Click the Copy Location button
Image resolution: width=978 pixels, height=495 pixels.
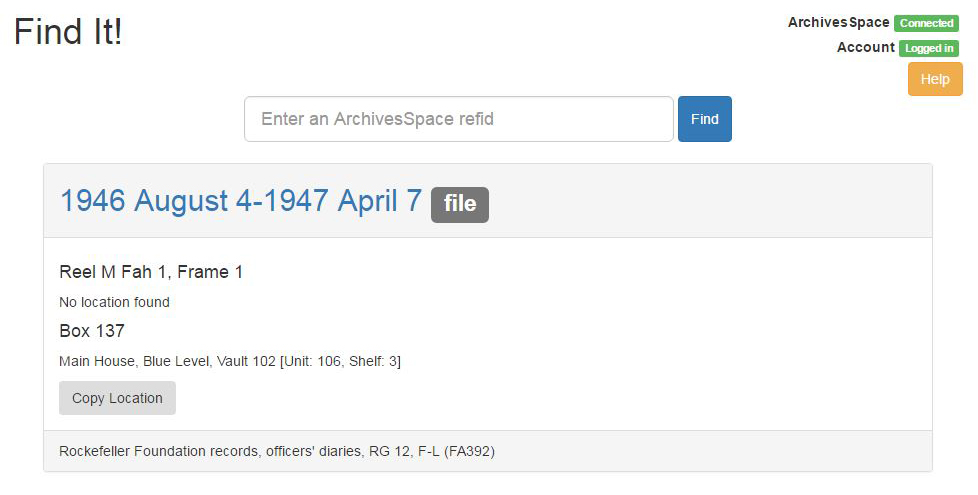point(117,398)
